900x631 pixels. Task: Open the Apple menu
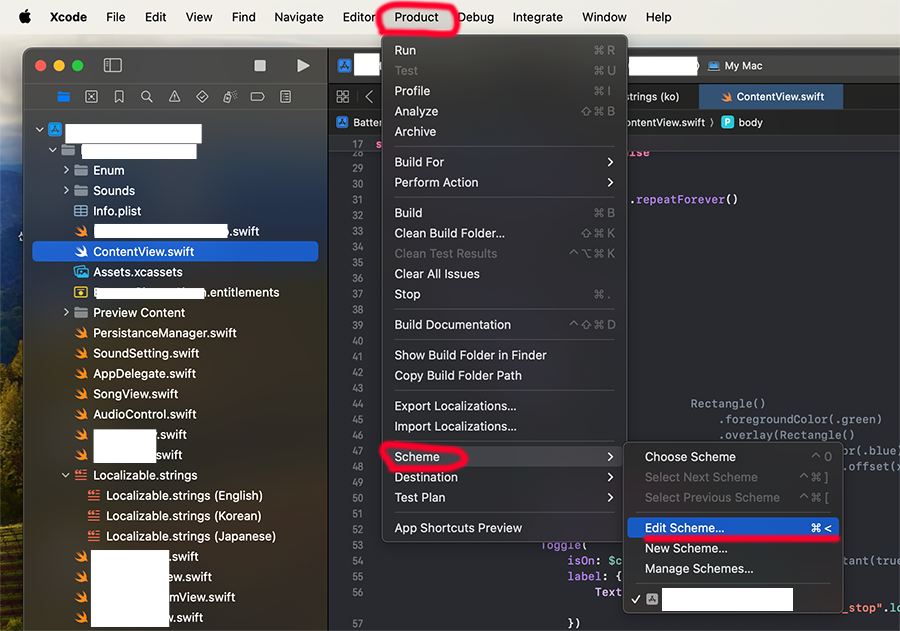click(25, 17)
